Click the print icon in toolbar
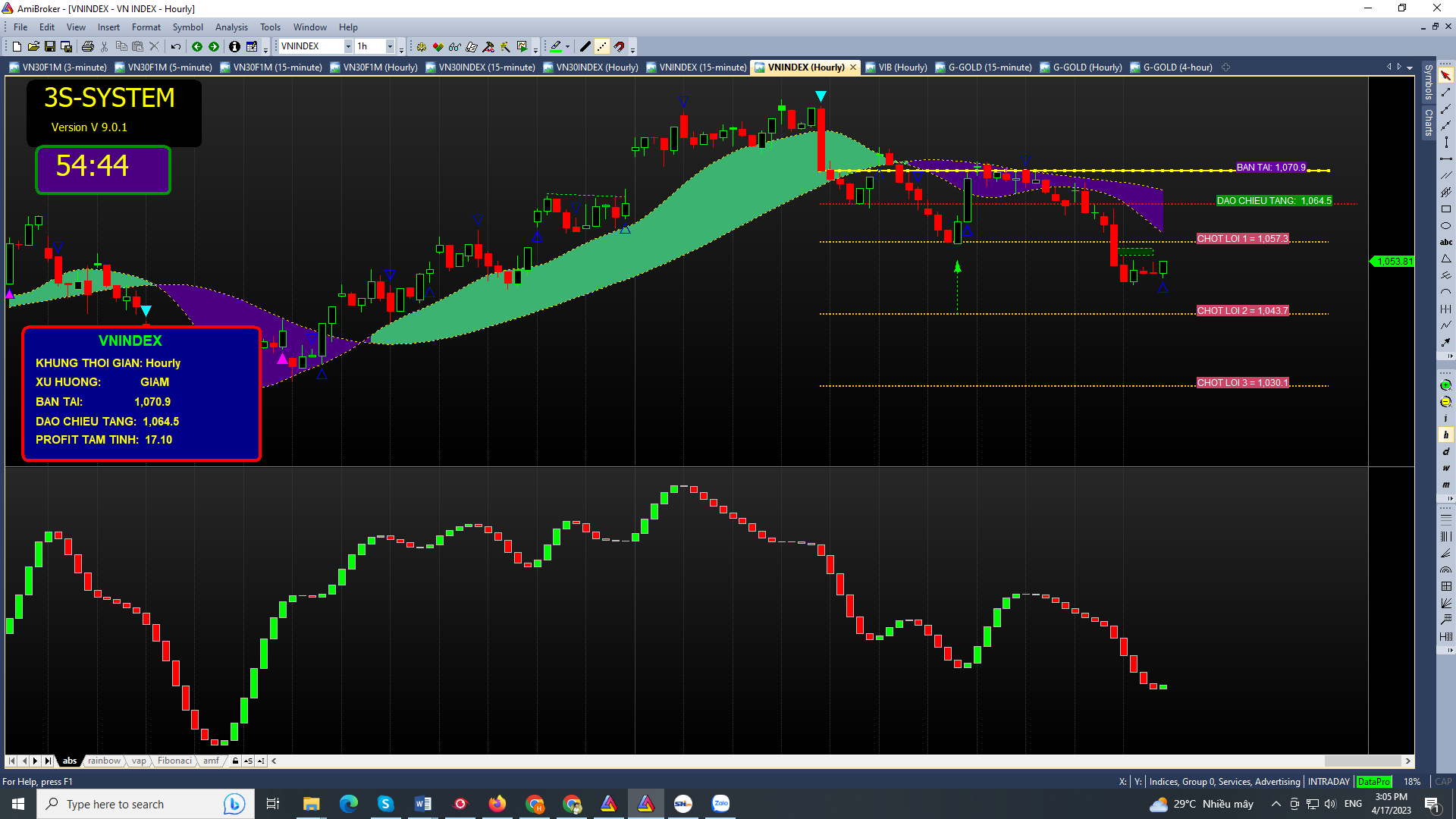This screenshot has height=819, width=1456. pyautogui.click(x=88, y=47)
